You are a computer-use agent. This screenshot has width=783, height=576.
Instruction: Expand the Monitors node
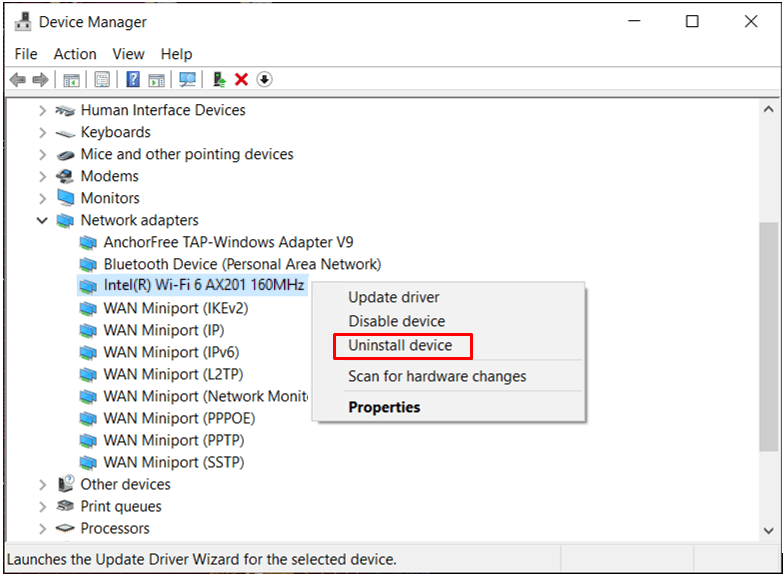[x=42, y=198]
